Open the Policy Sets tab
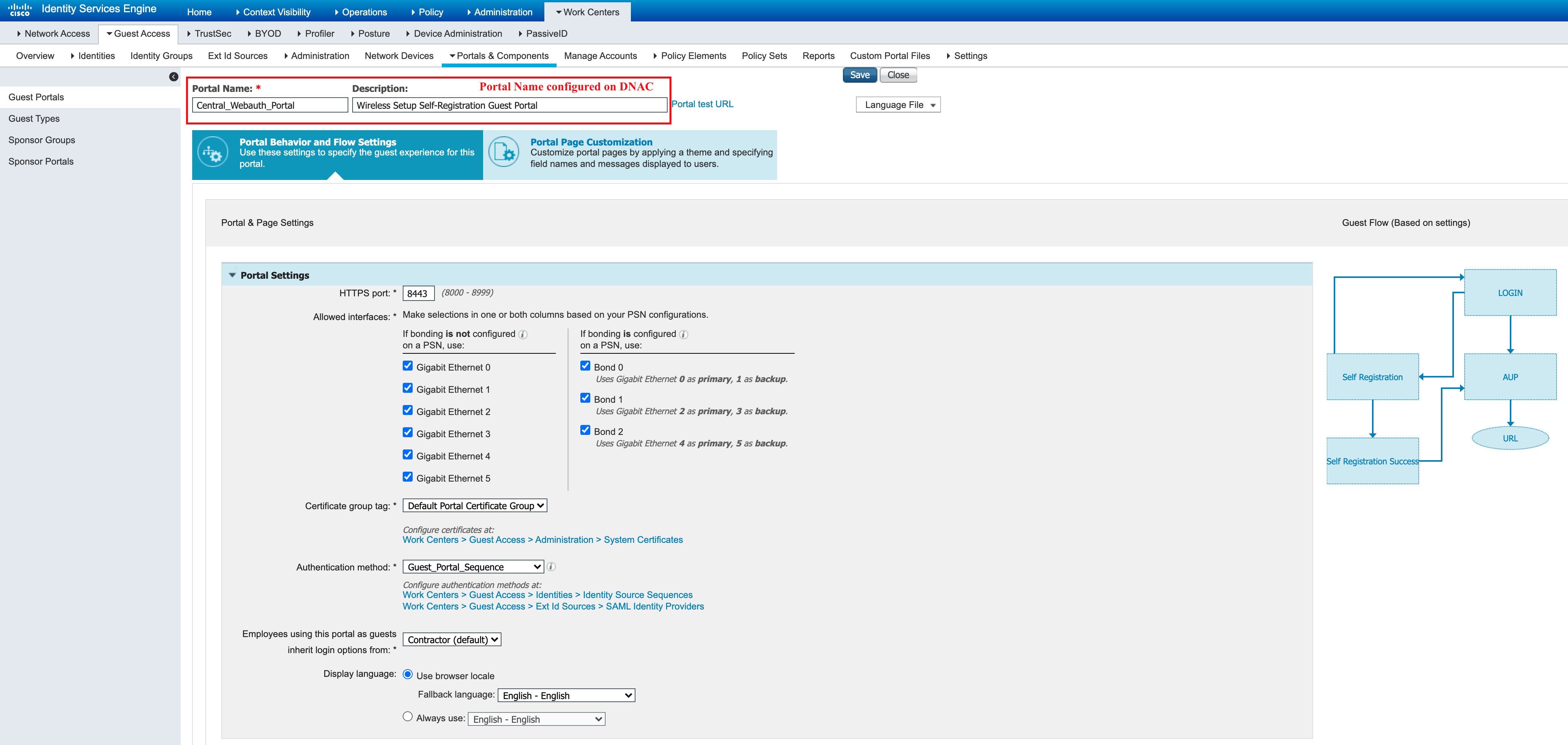This screenshot has height=745, width=1568. (764, 56)
